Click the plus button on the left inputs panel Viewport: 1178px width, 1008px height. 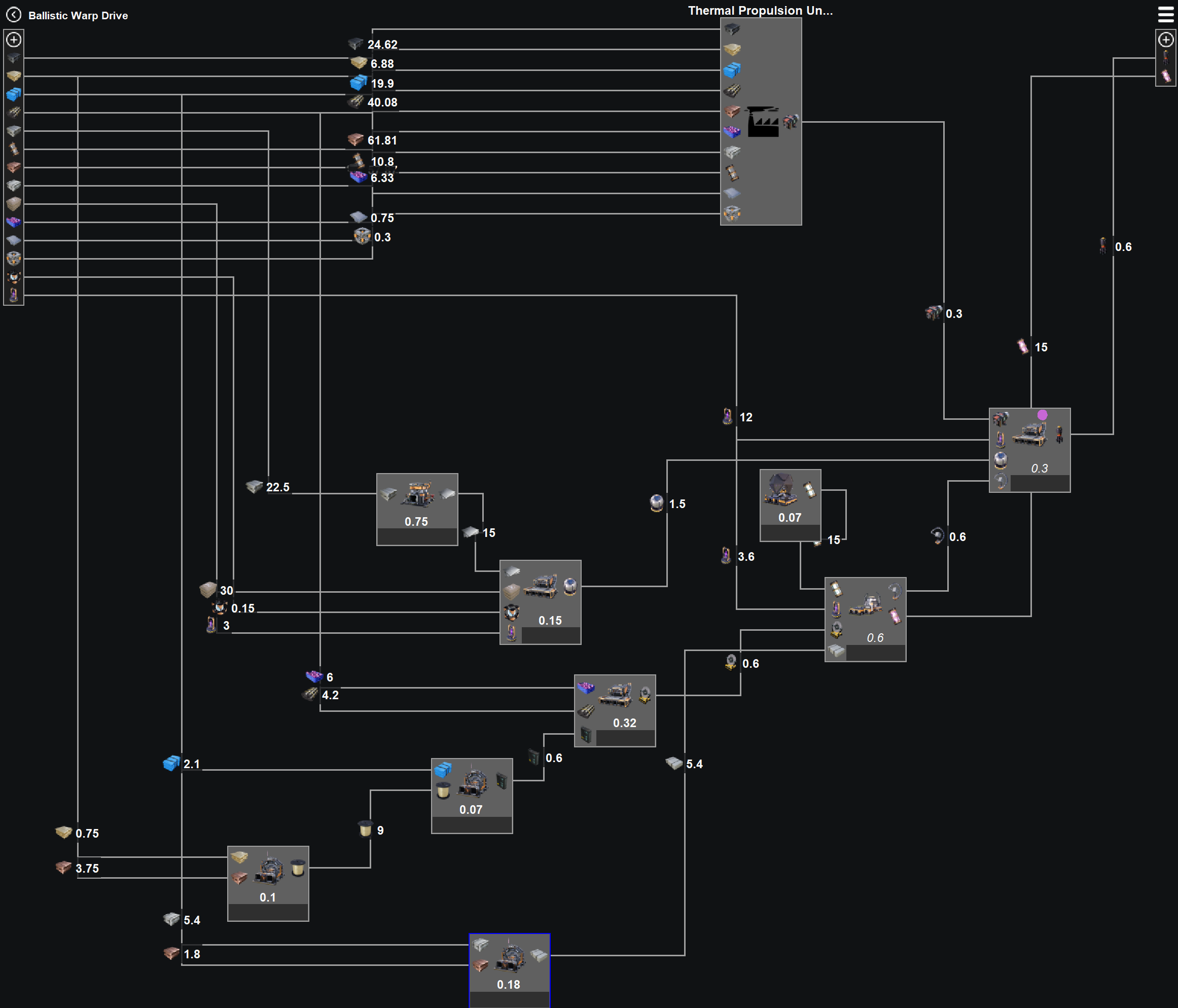click(x=14, y=41)
